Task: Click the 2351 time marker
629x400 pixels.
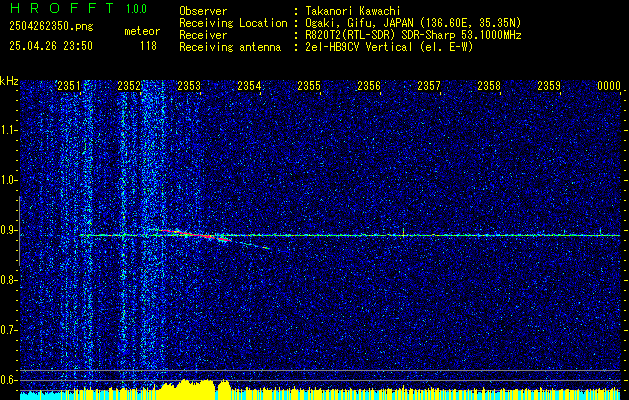Action: point(69,86)
